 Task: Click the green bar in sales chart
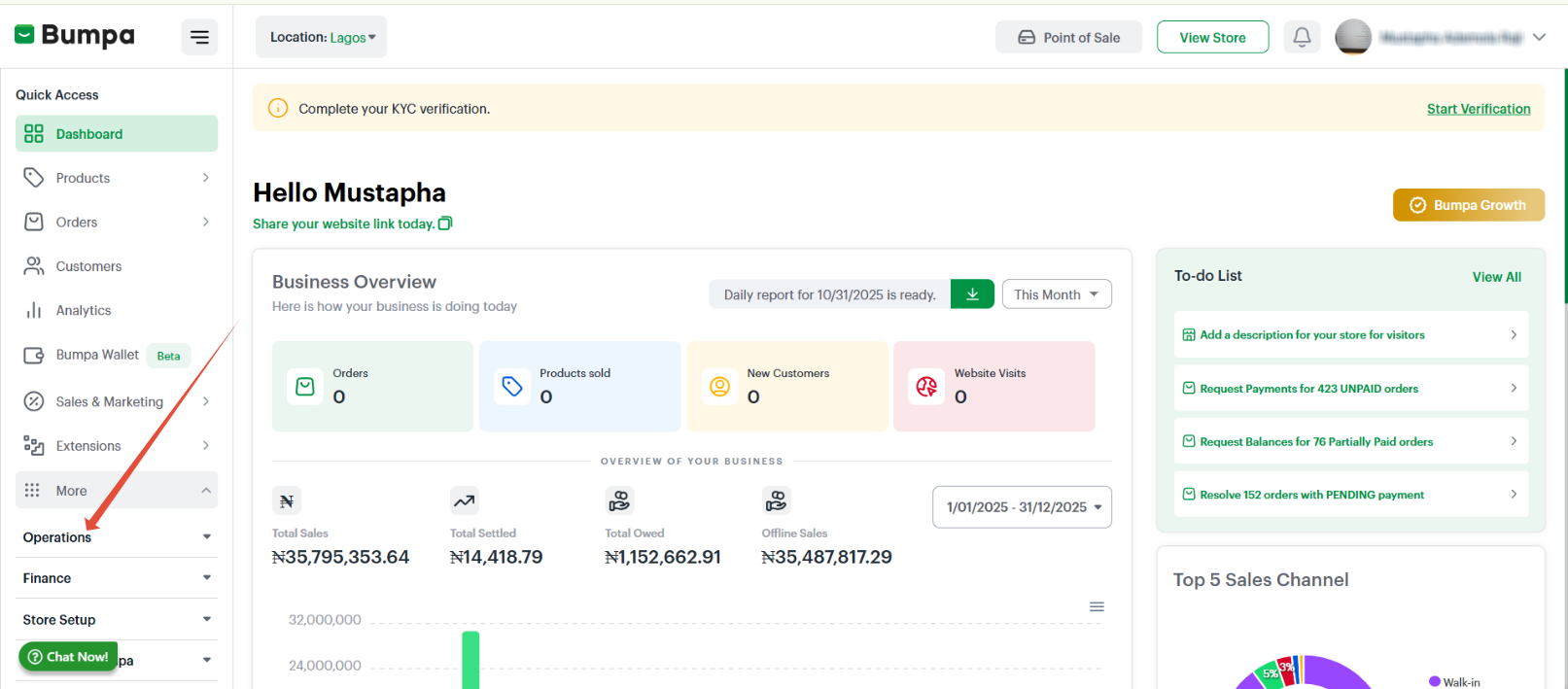470,661
